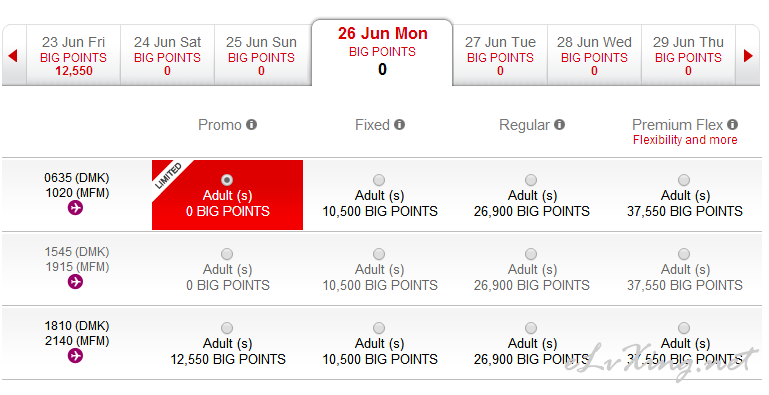Switch to the 24 Jun Sat tab
Viewport: 769px width, 395px height.
click(x=167, y=56)
